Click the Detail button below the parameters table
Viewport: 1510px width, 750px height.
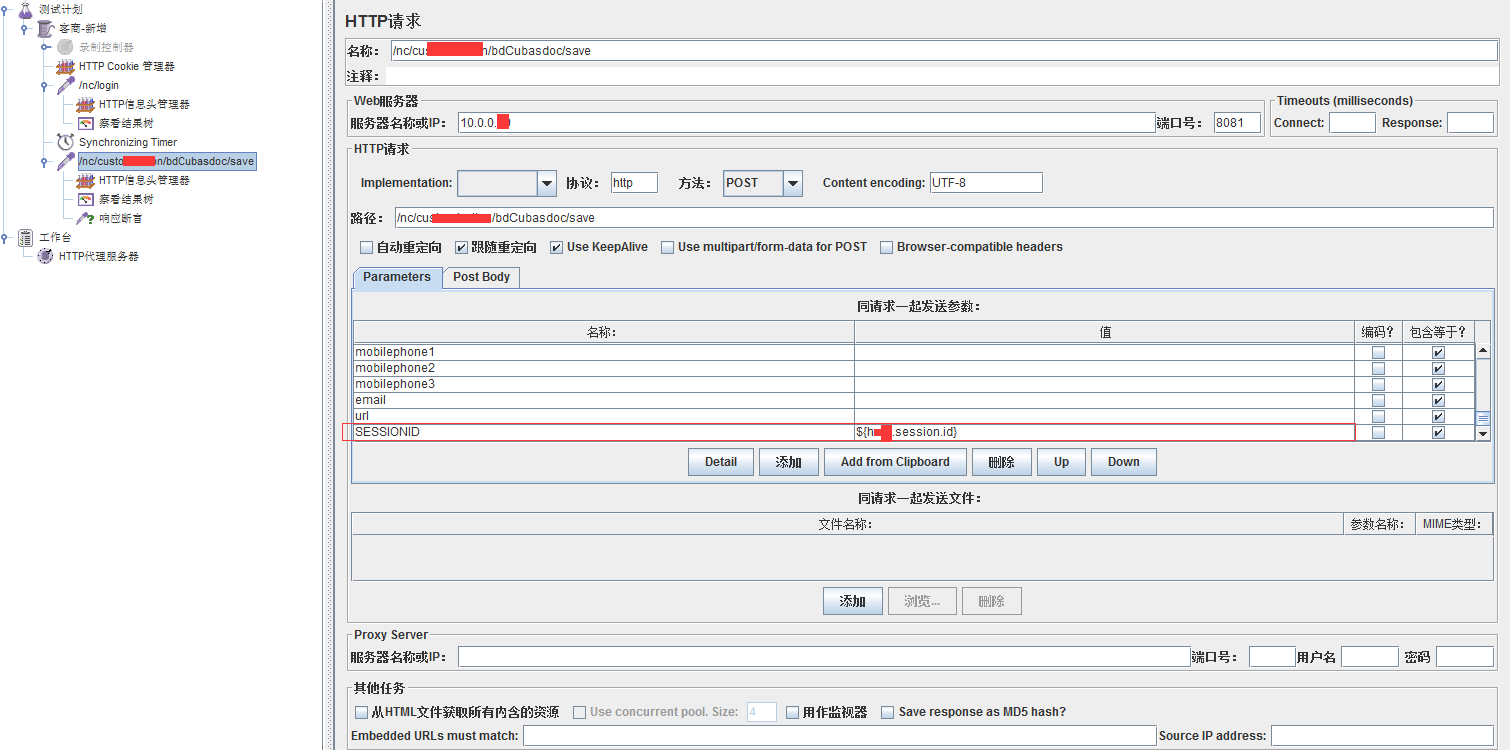[x=720, y=461]
